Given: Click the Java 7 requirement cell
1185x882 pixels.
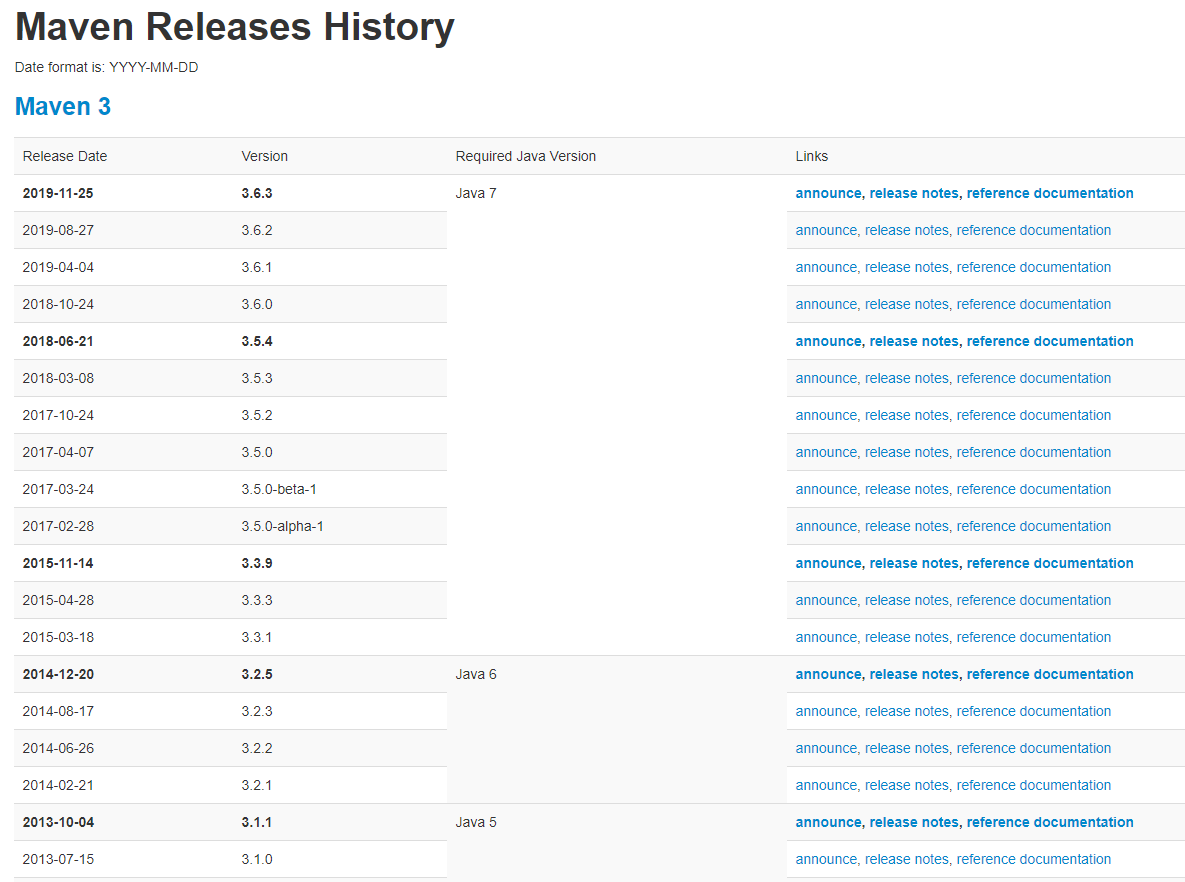Looking at the screenshot, I should pos(617,415).
